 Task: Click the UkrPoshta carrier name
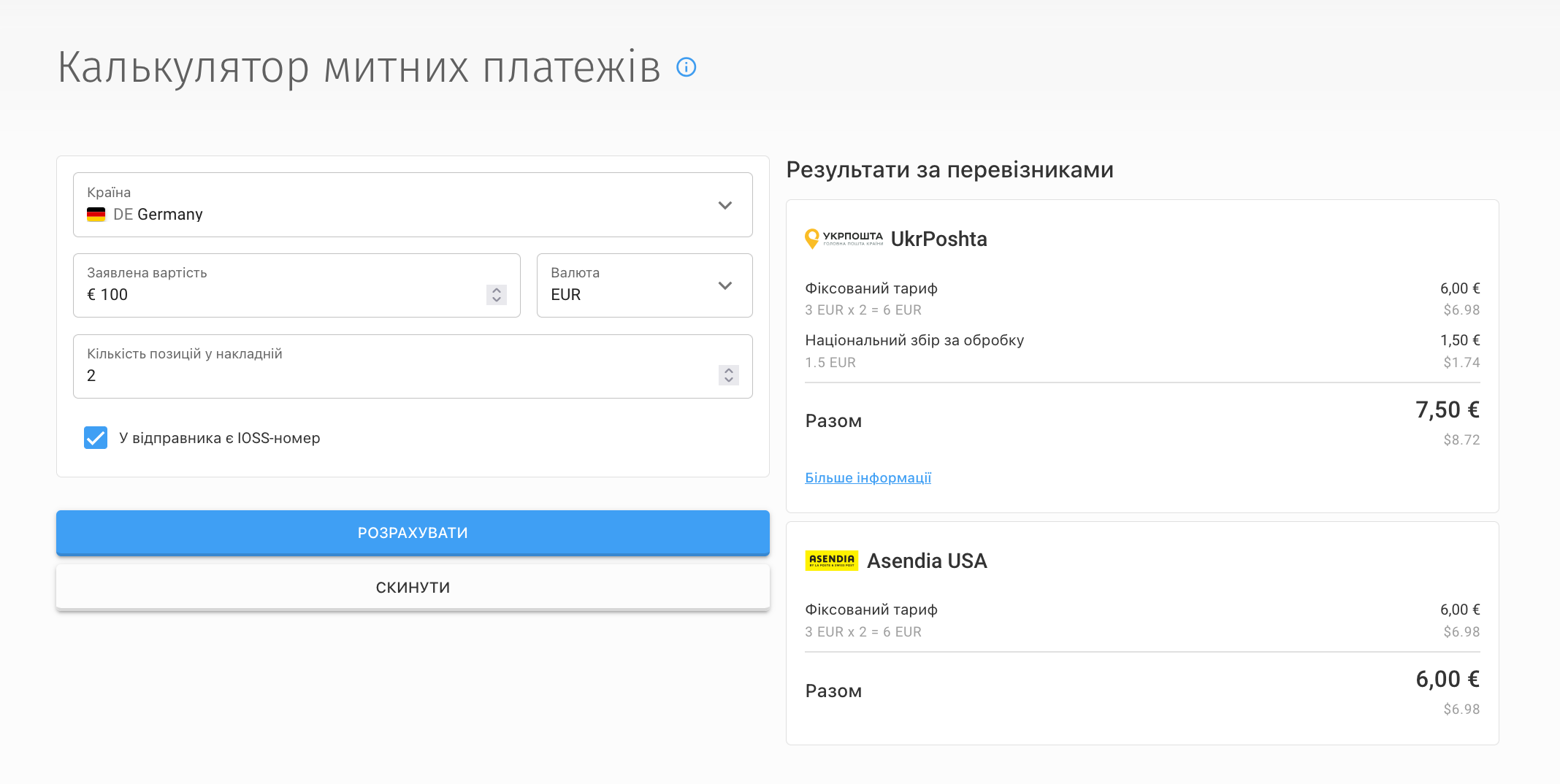point(939,239)
